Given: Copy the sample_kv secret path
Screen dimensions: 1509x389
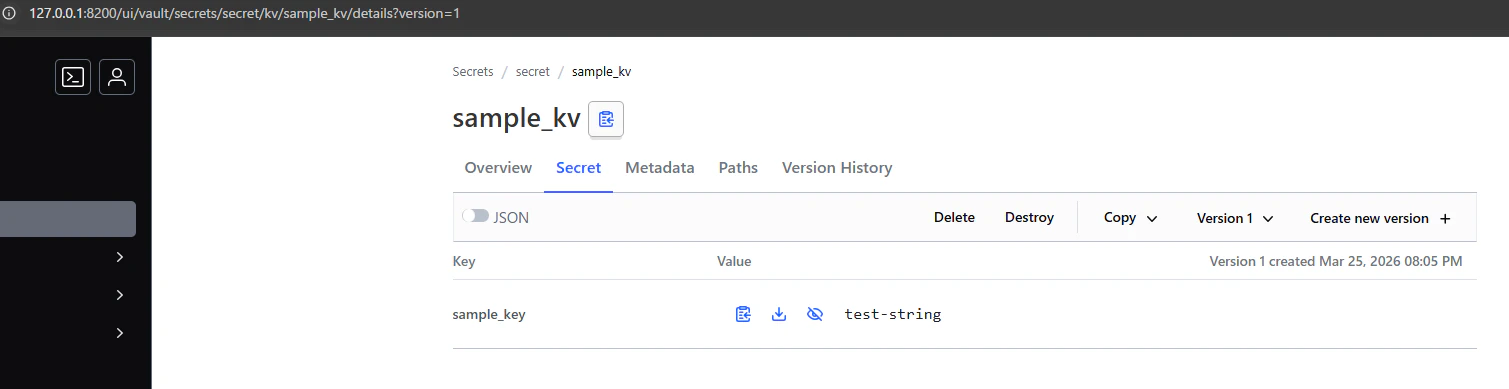Looking at the screenshot, I should (x=606, y=119).
